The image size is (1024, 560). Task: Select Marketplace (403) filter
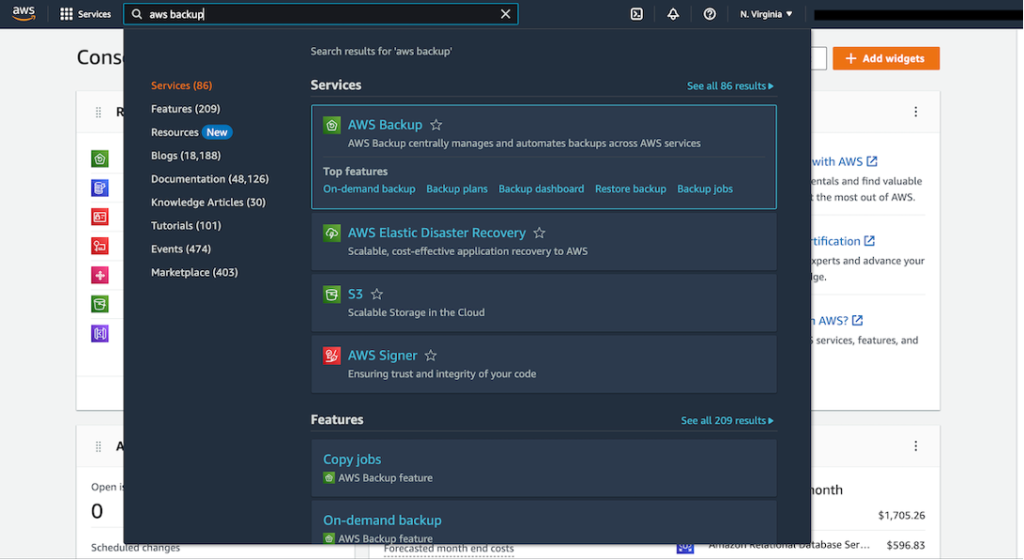[x=195, y=273]
